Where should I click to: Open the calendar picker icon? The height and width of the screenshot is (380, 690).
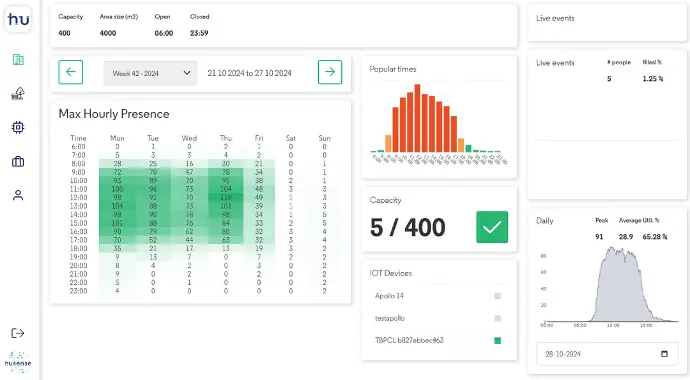click(664, 354)
